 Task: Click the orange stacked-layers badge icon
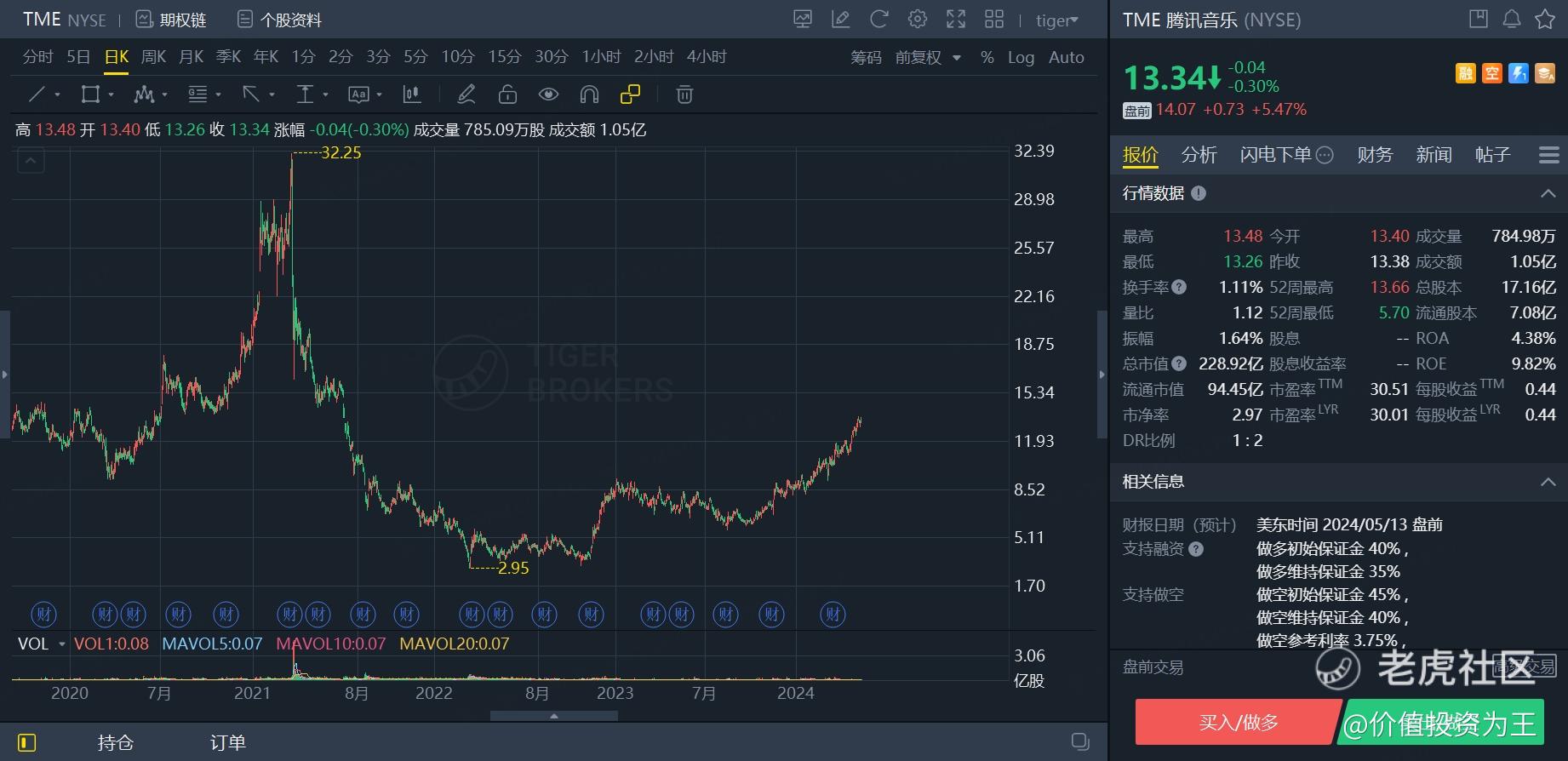[x=1545, y=74]
